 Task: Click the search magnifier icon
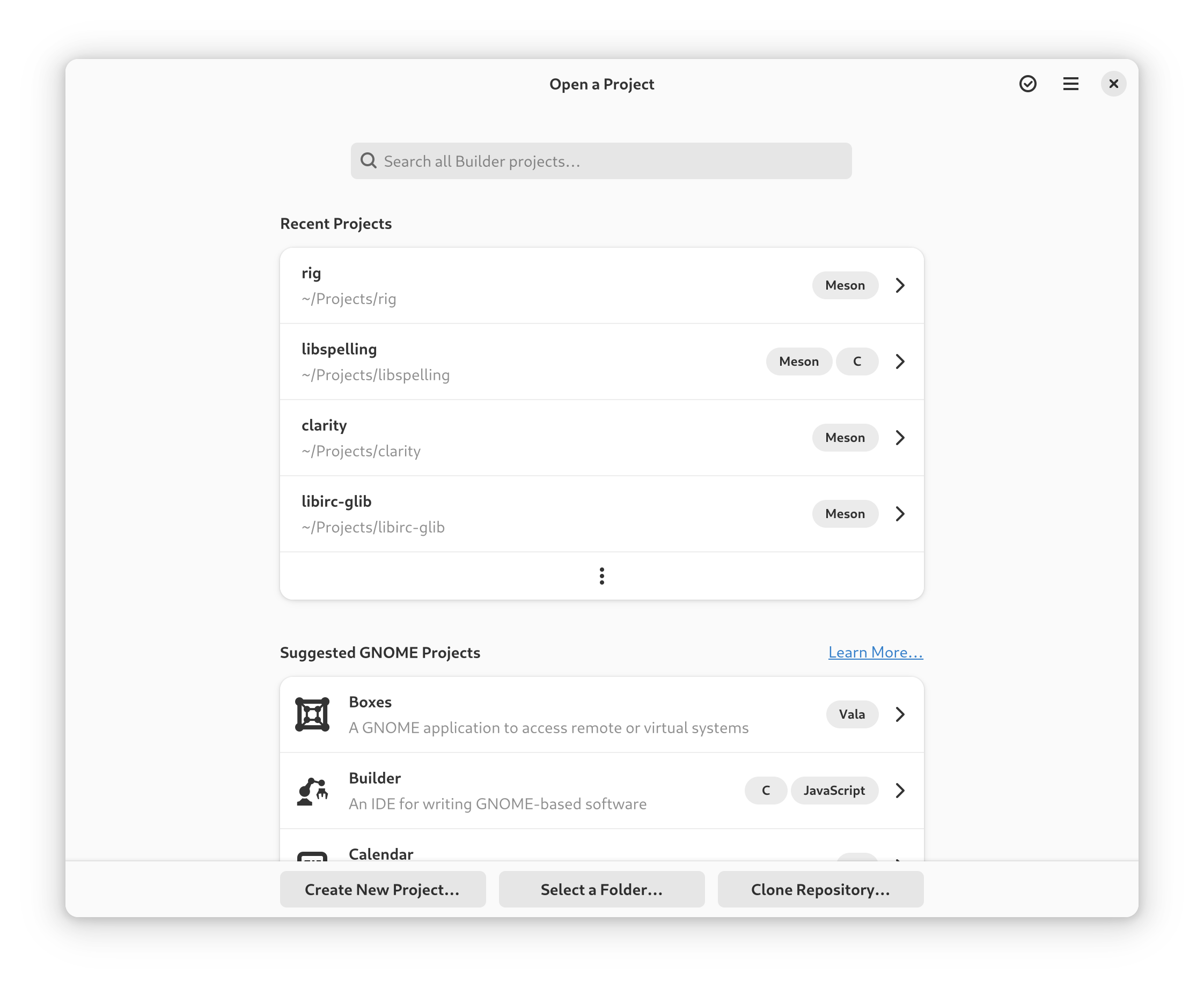click(x=369, y=161)
